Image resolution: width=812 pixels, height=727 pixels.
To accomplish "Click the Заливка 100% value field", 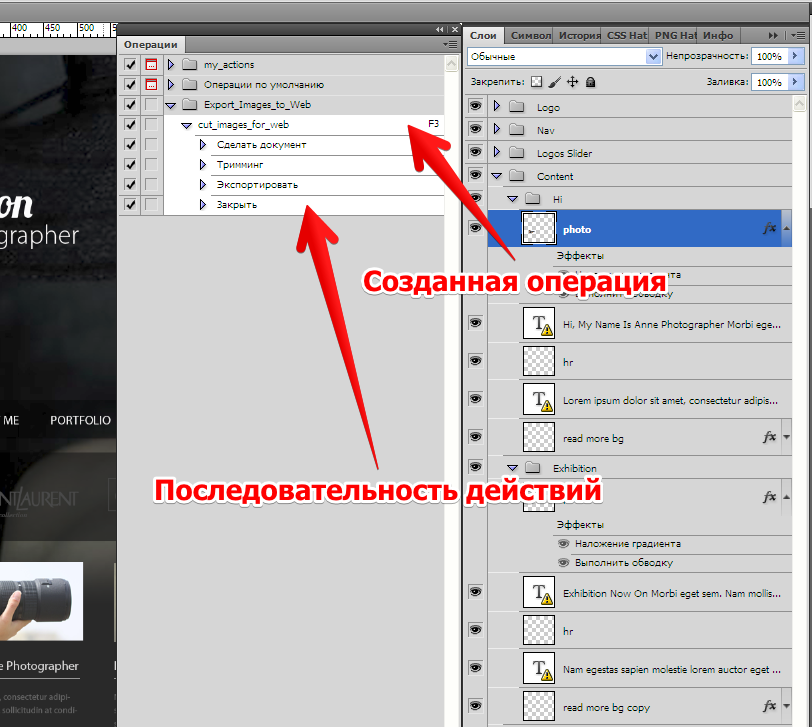I will click(x=770, y=82).
